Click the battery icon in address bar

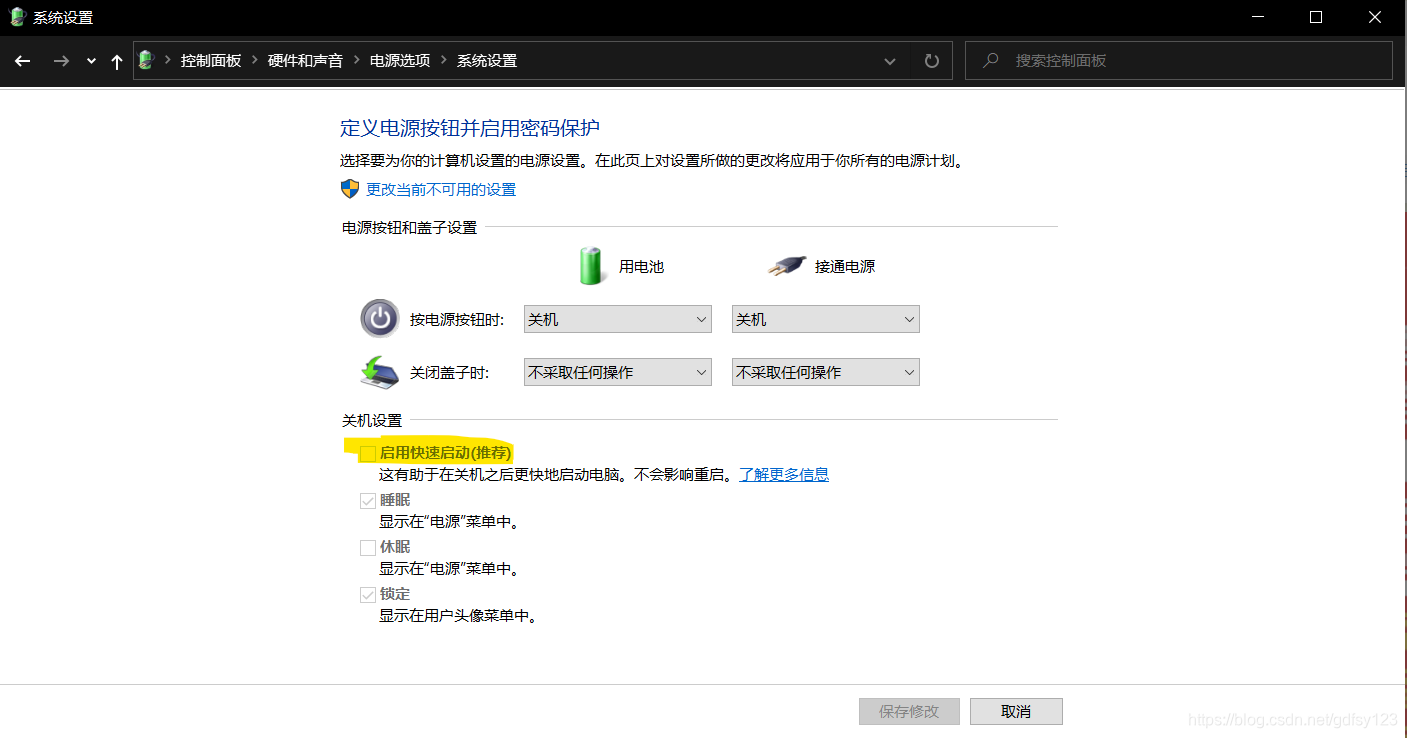tap(146, 60)
